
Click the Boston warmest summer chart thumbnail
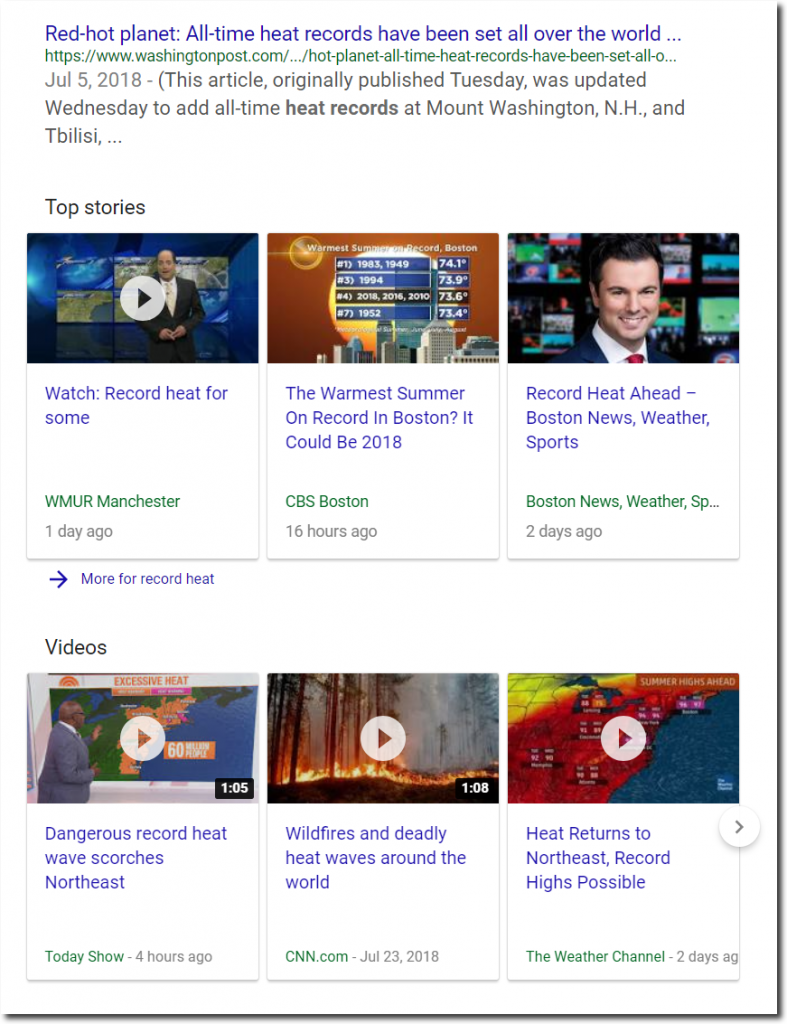[383, 298]
